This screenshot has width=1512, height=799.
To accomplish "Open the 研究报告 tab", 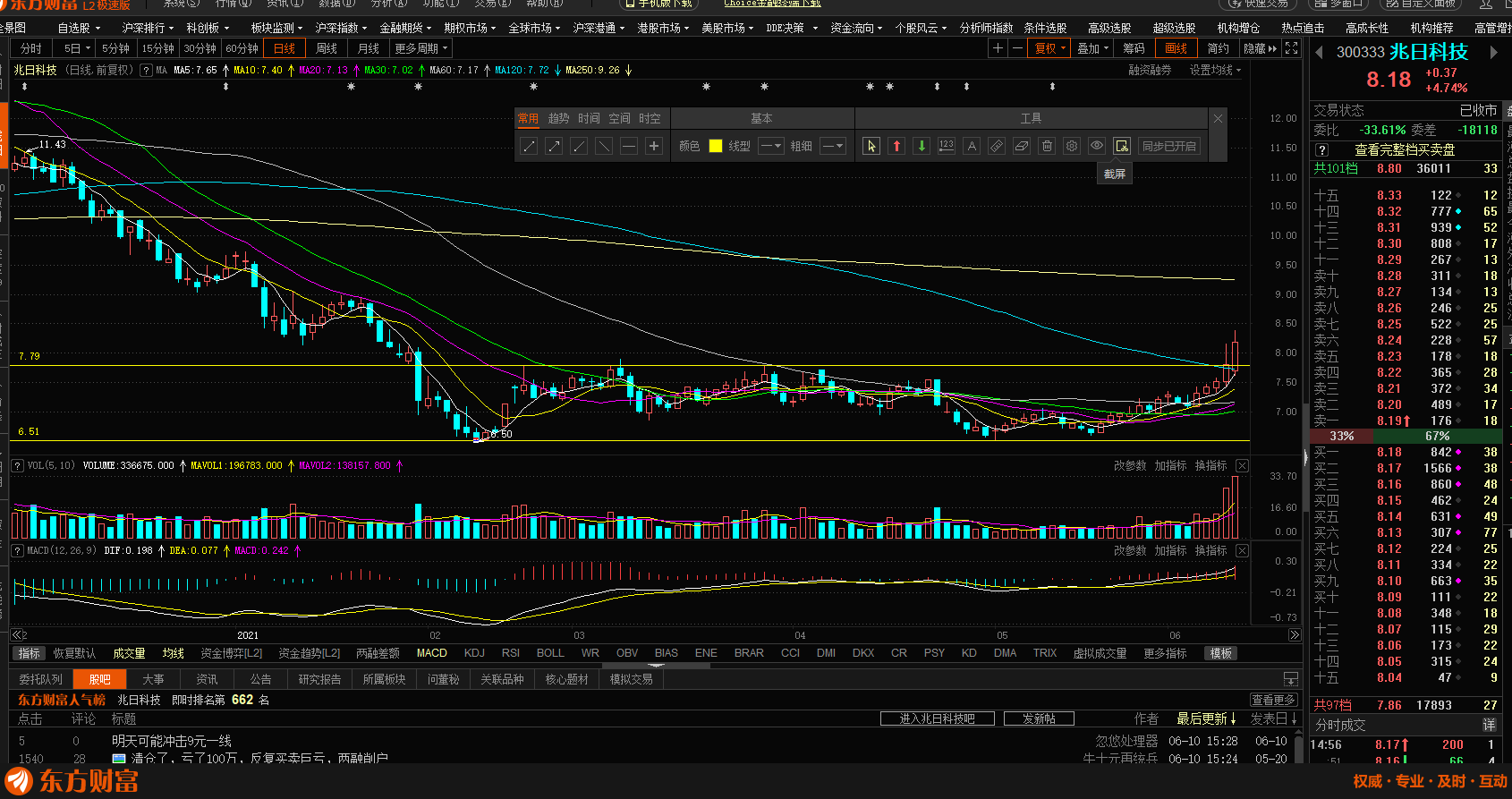I will pos(319,679).
